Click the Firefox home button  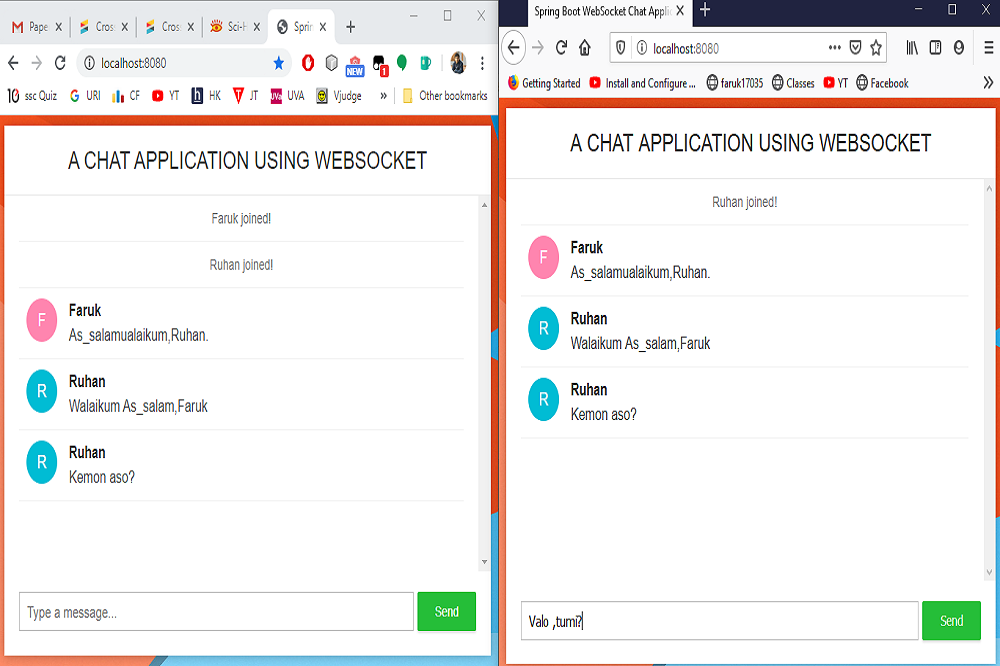pyautogui.click(x=585, y=48)
